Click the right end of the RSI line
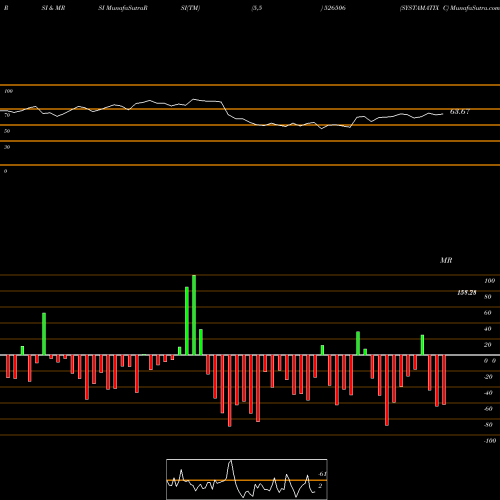The width and height of the screenshot is (500, 500). [443, 114]
